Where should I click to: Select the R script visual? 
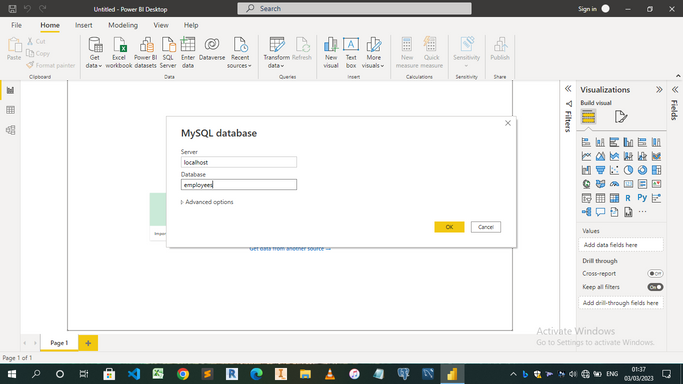point(628,198)
